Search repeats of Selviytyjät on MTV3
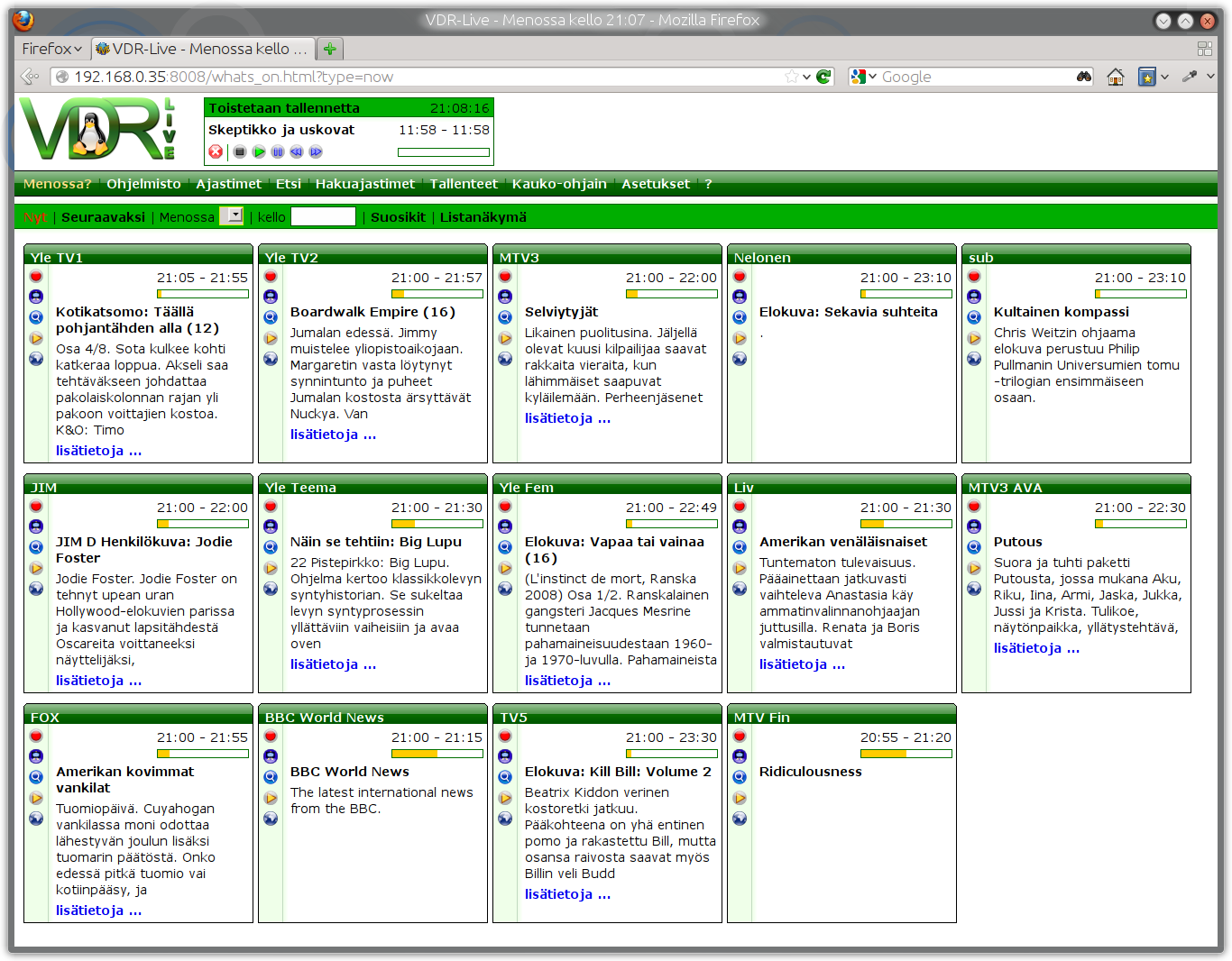Screen dimensions: 1232x961 coord(505,317)
